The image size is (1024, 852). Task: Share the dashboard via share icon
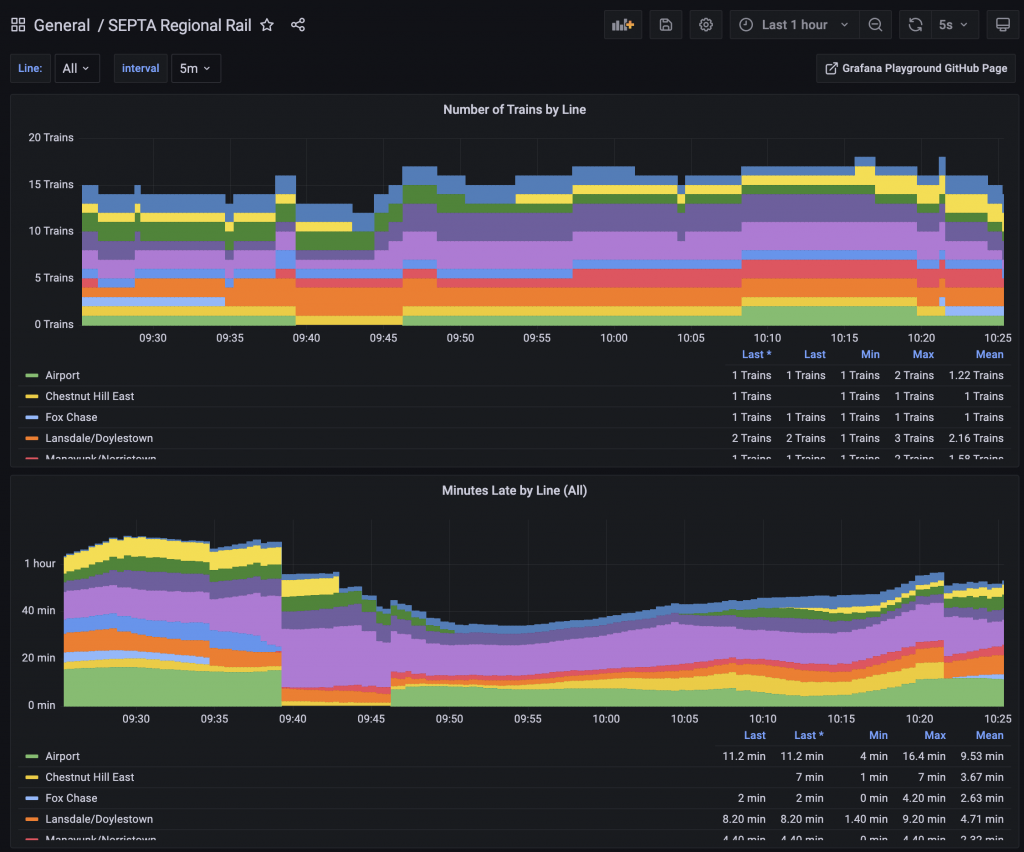[298, 25]
